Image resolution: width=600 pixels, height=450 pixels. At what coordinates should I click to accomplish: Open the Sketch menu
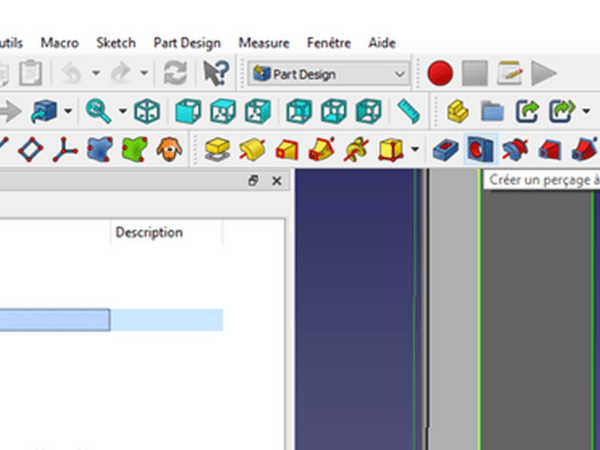[x=116, y=43]
